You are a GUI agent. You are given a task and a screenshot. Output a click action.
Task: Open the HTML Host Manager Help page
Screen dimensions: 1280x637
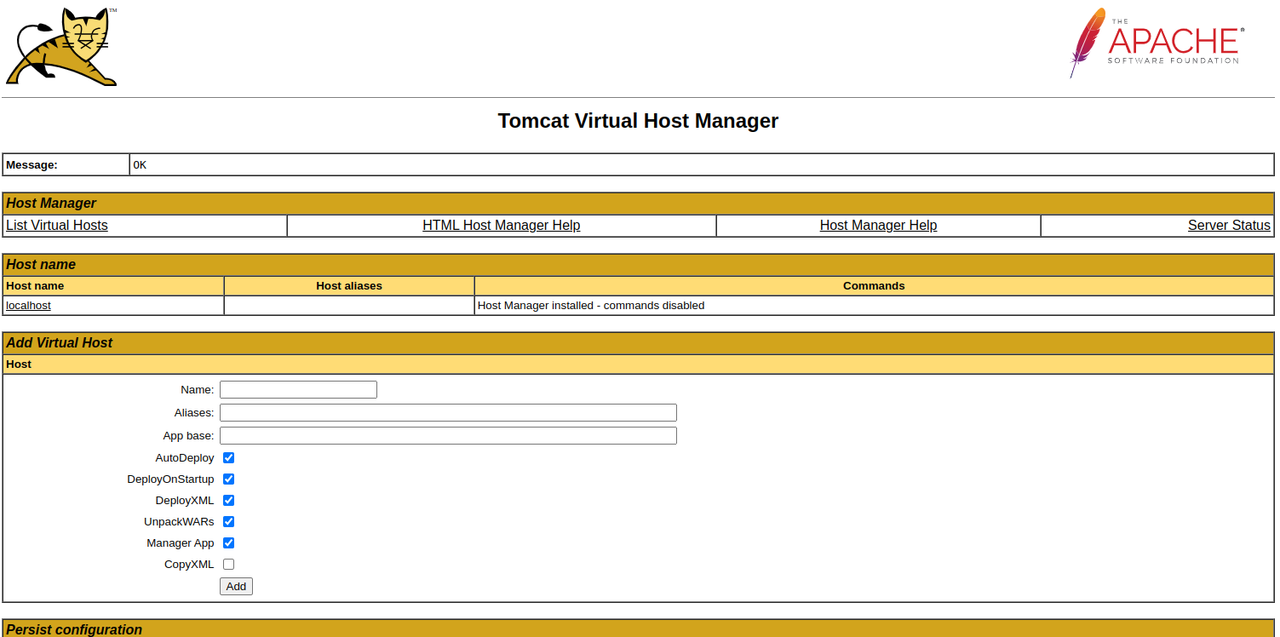pos(501,225)
